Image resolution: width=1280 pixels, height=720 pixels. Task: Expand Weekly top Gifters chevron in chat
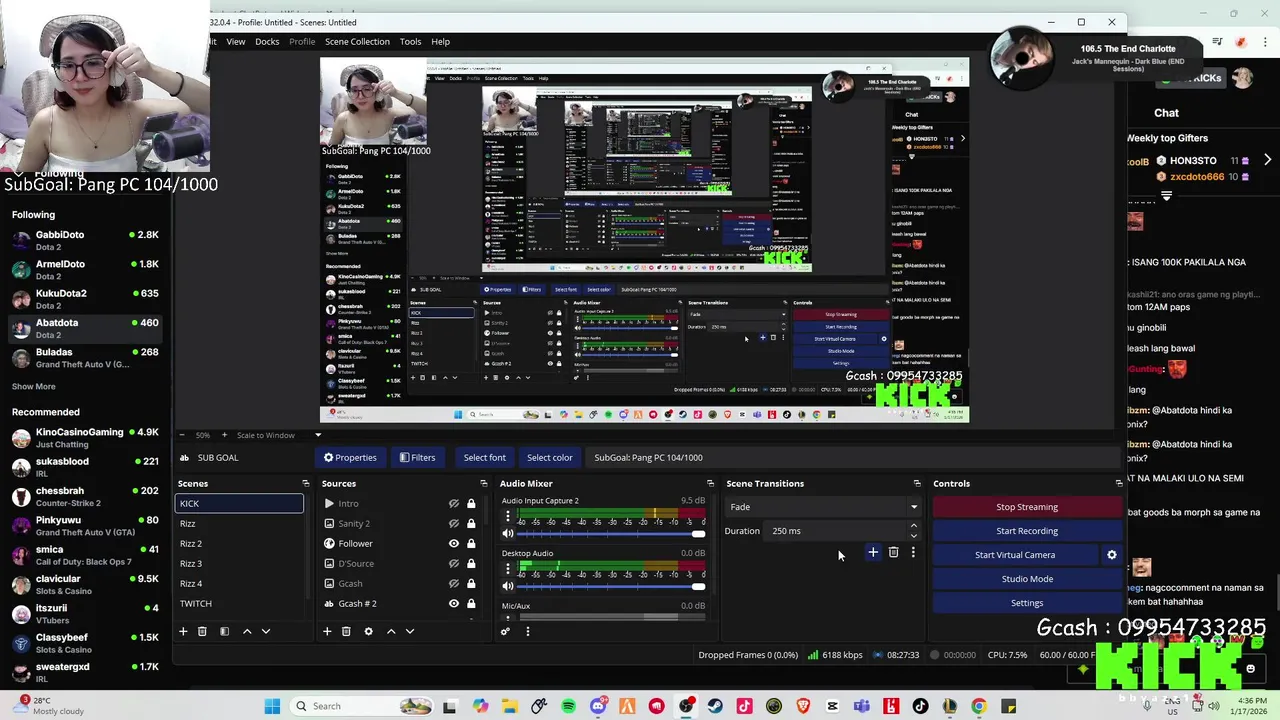tap(1267, 160)
